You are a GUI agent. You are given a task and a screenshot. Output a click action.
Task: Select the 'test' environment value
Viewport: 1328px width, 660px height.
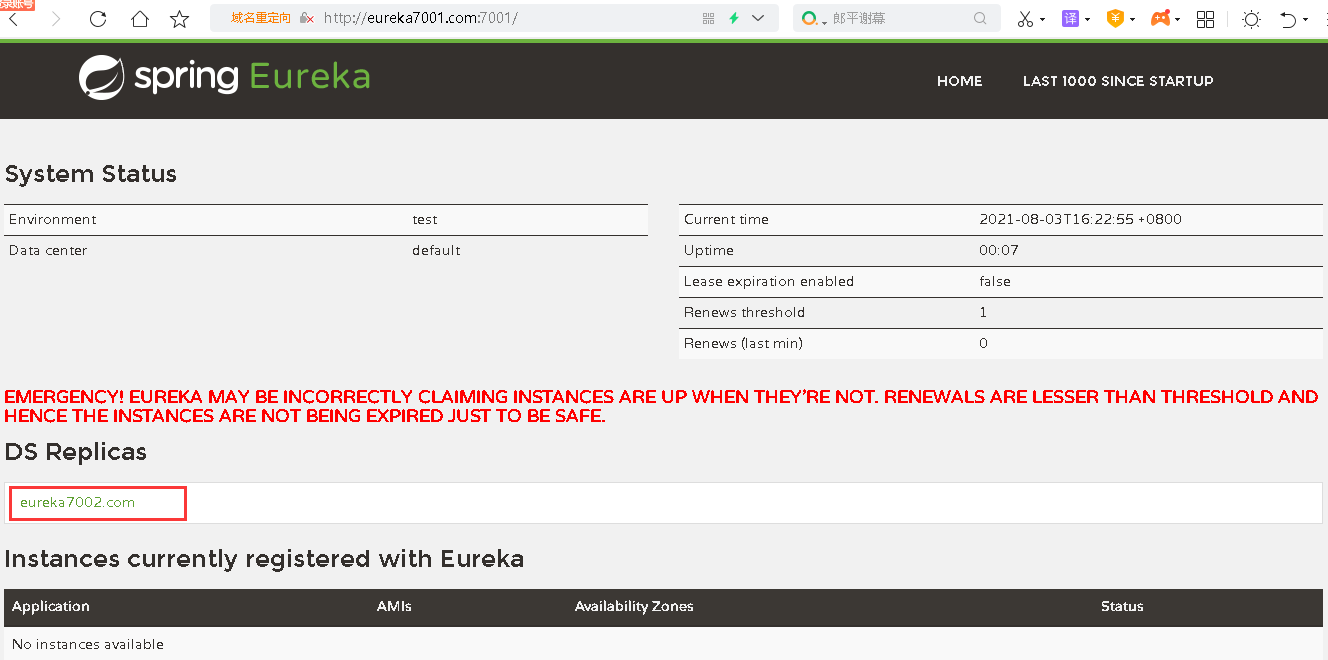tap(425, 219)
